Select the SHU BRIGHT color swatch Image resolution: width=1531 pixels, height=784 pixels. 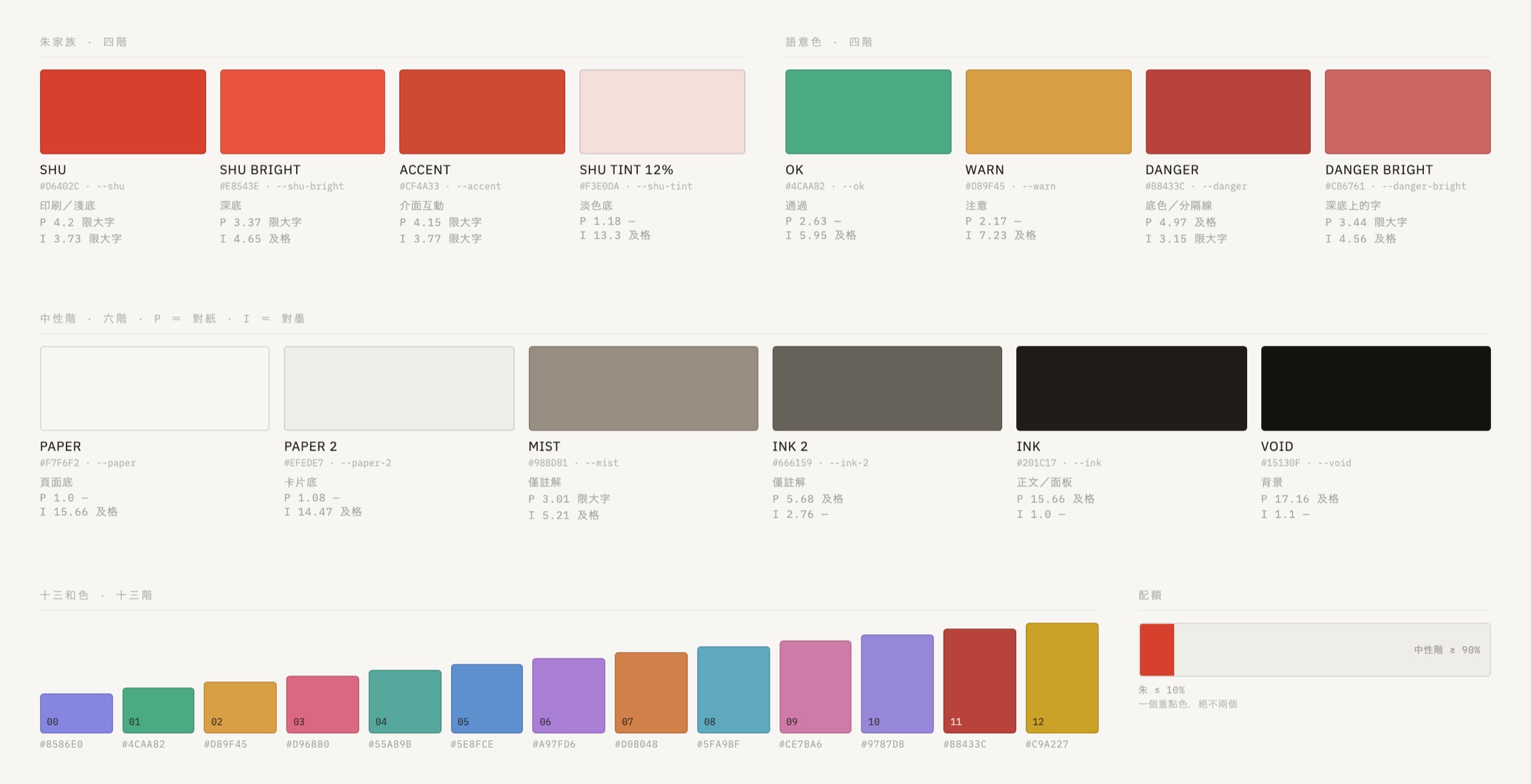tap(302, 112)
